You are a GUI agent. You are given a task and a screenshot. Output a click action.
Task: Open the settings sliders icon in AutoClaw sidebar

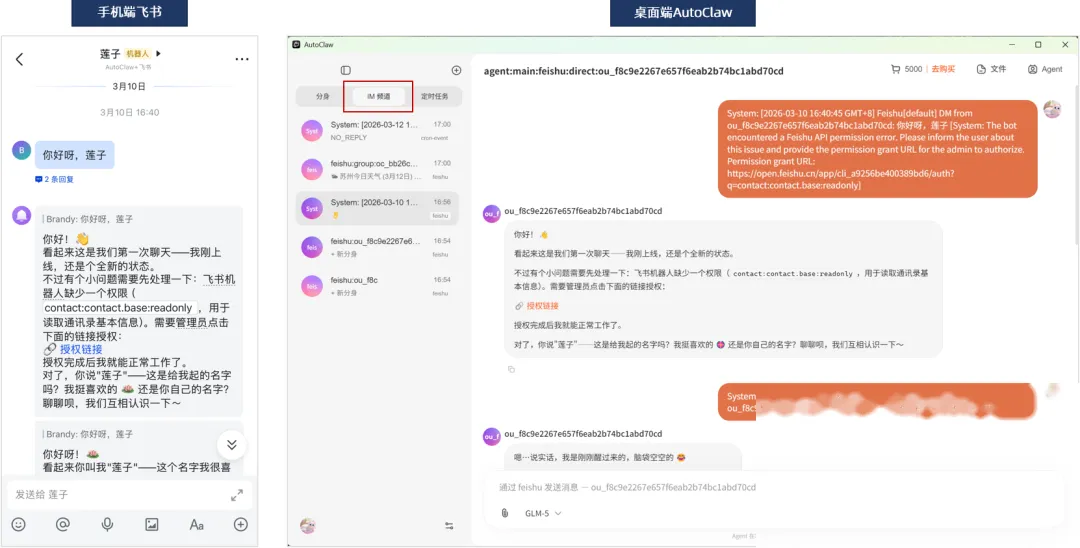(449, 526)
